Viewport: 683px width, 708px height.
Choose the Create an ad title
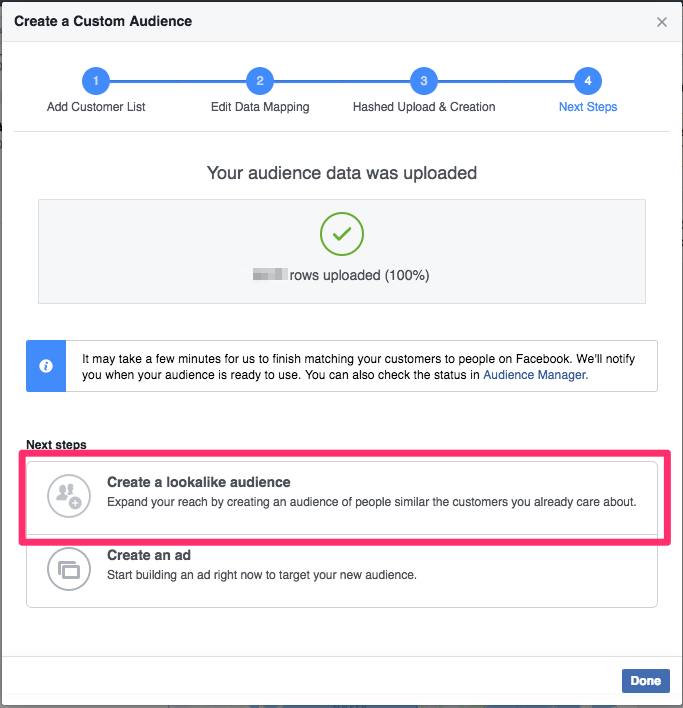tap(149, 555)
